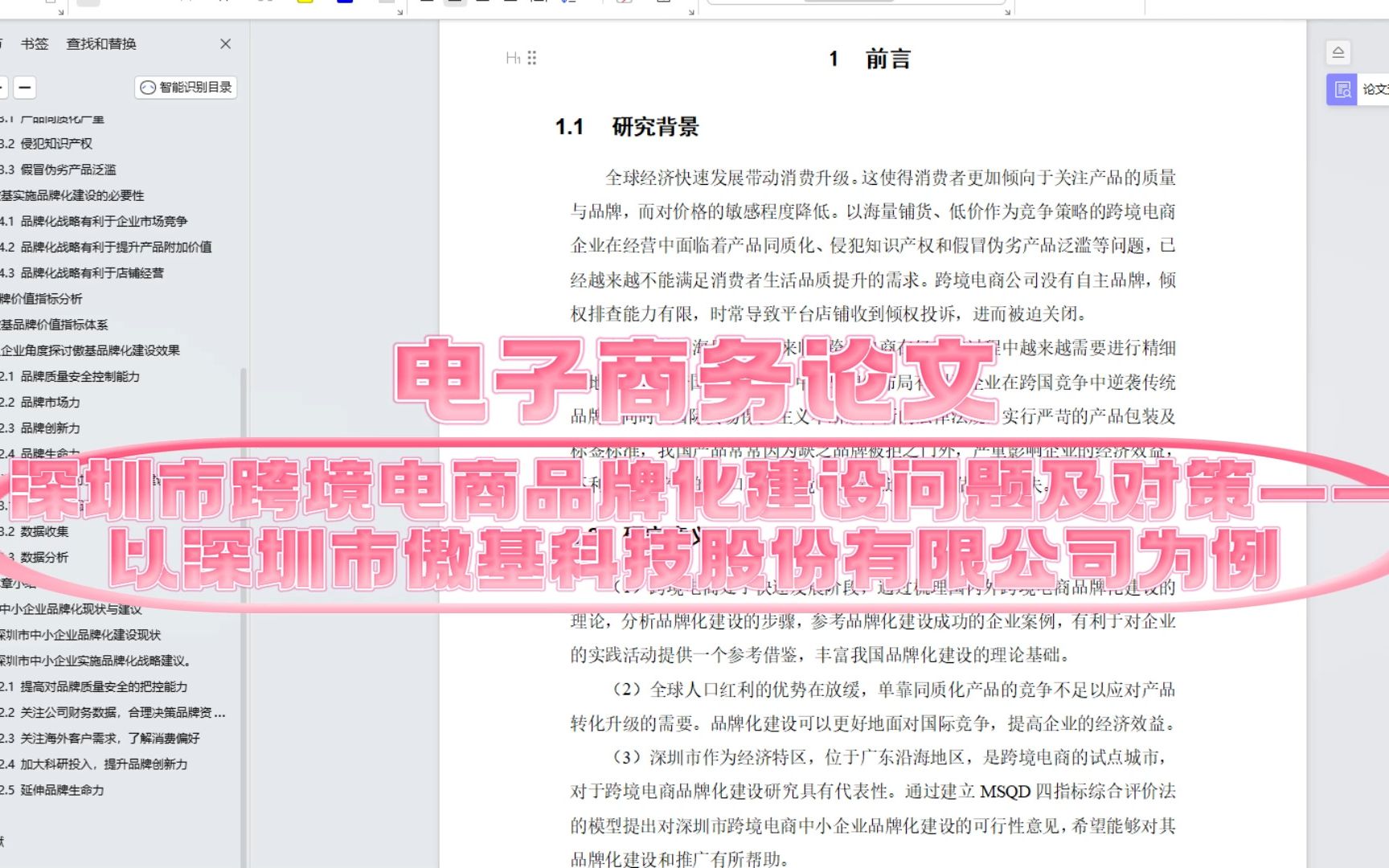The image size is (1389, 868).
Task: Click the collapse (eject) panel icon above 论文检测
Action: click(1338, 51)
